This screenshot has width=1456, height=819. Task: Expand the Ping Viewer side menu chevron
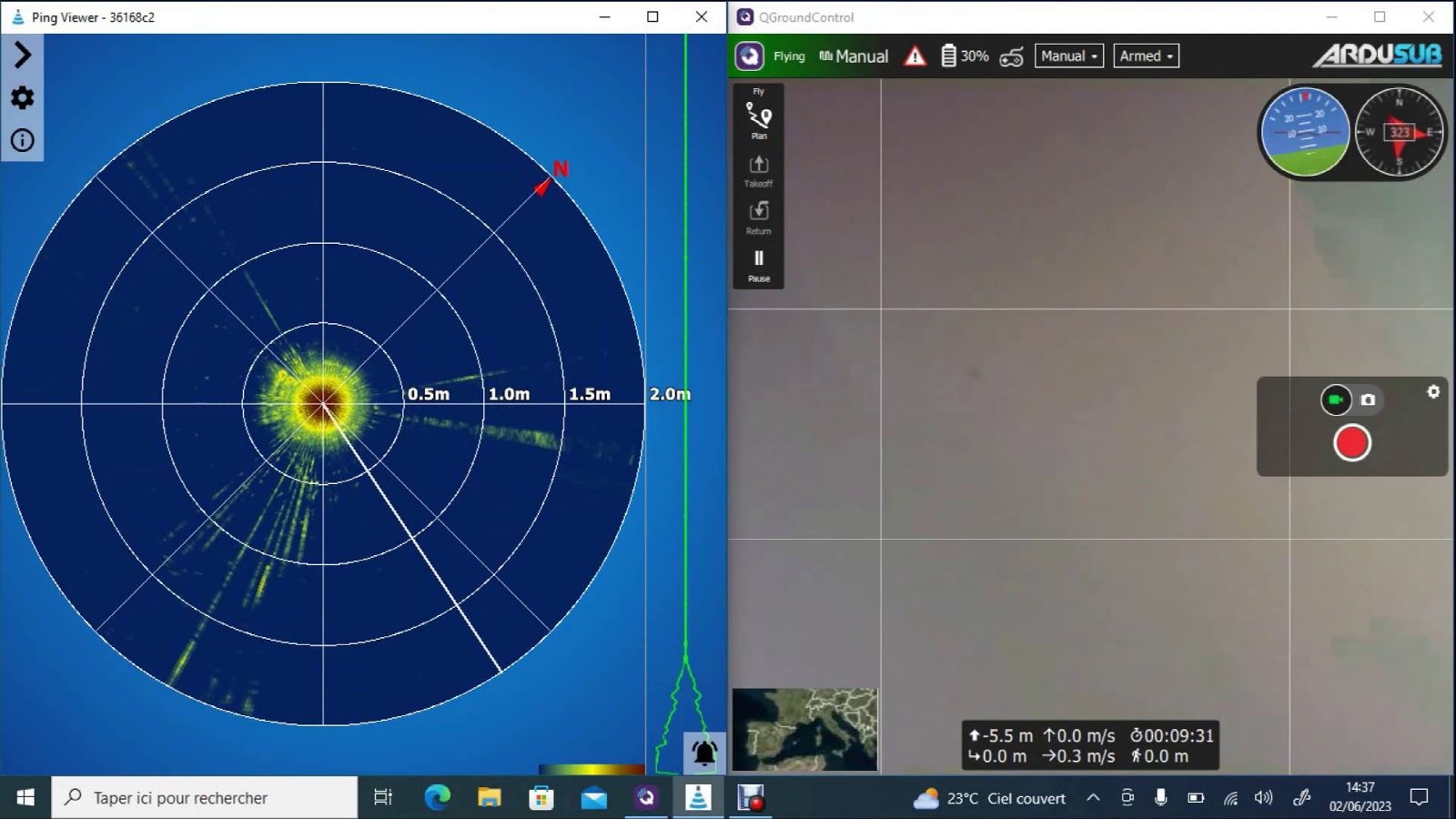[x=23, y=56]
